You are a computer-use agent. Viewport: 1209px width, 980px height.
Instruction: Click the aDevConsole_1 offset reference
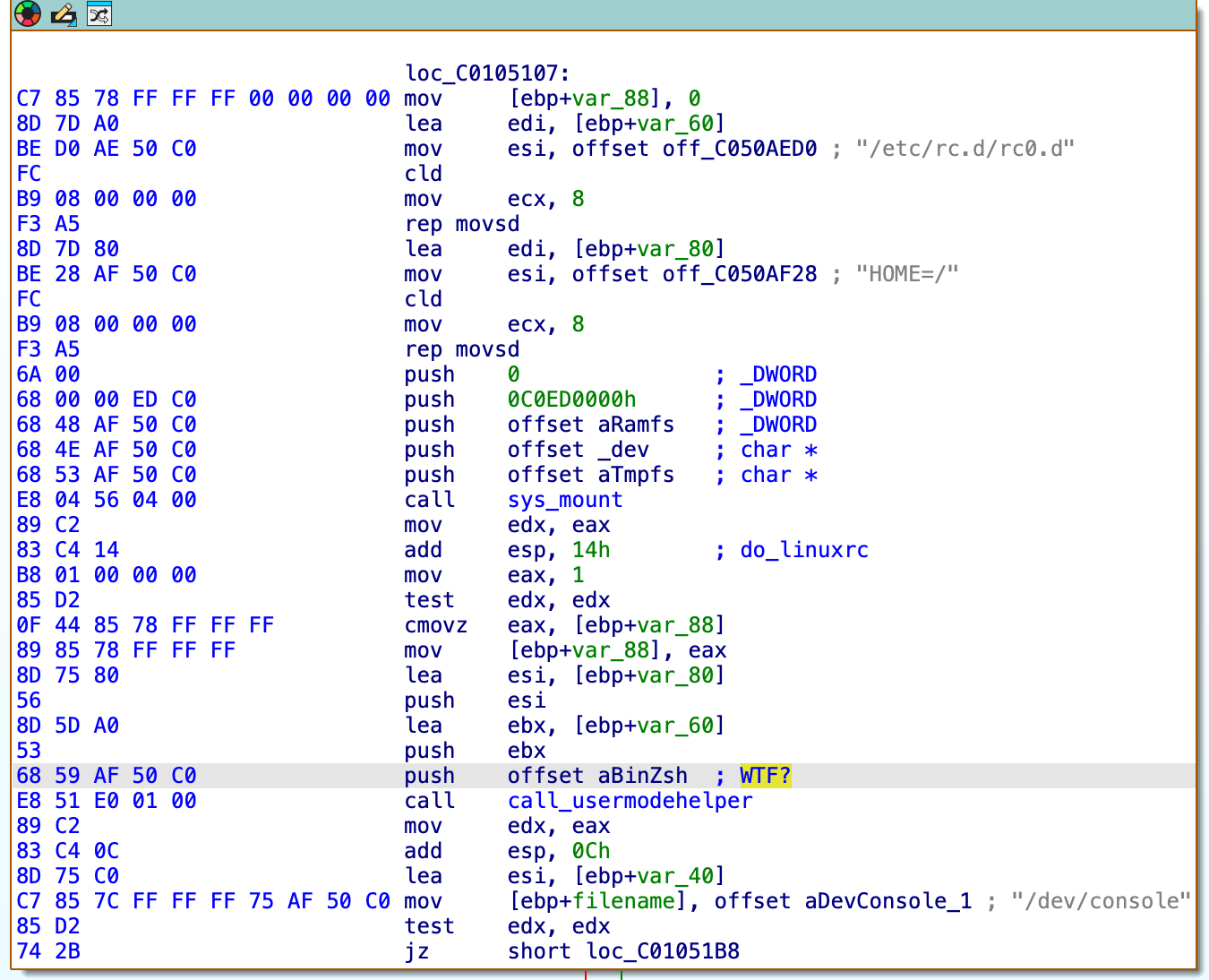coord(888,901)
